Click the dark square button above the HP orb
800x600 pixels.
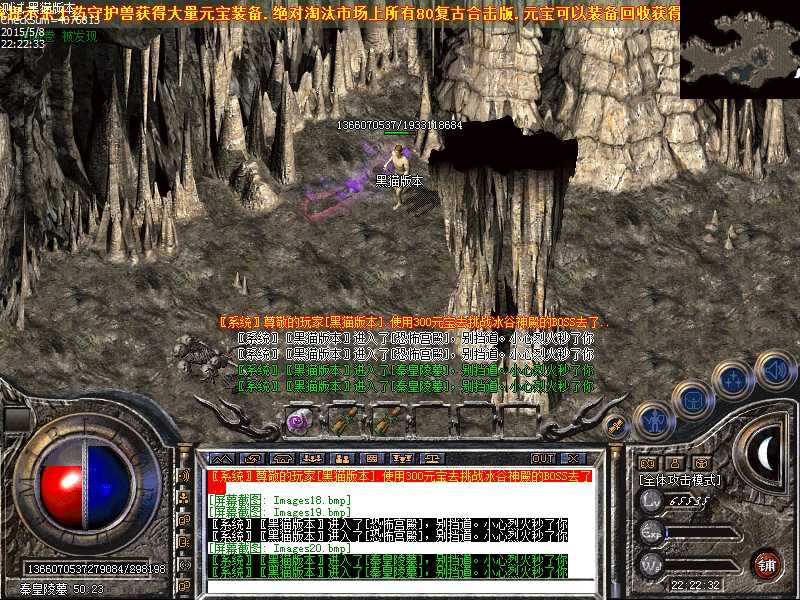[18, 419]
